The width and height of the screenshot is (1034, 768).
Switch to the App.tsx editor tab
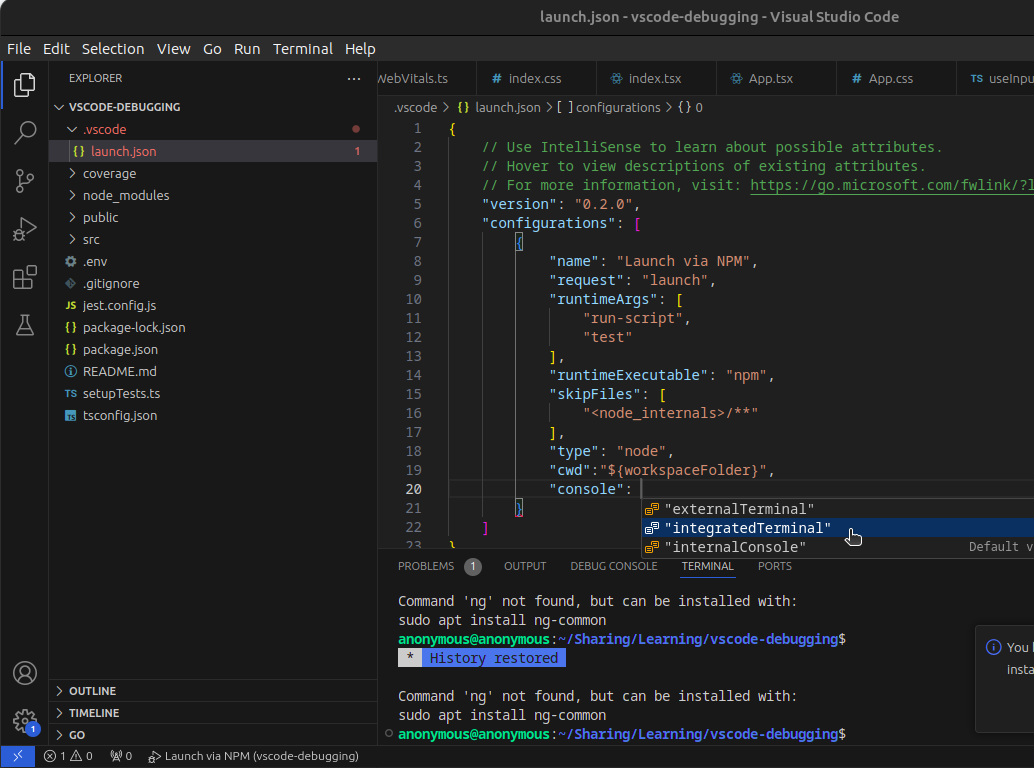(x=770, y=78)
